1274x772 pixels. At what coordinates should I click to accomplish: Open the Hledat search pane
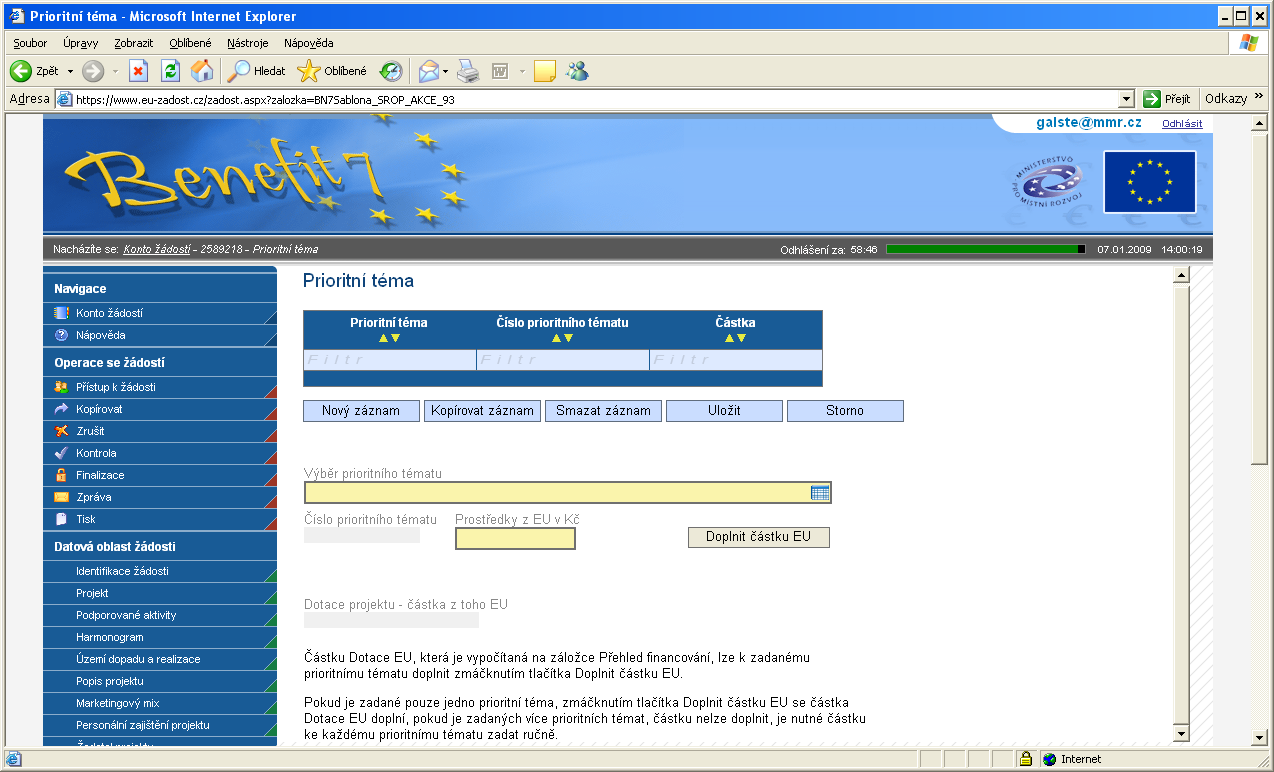[257, 71]
